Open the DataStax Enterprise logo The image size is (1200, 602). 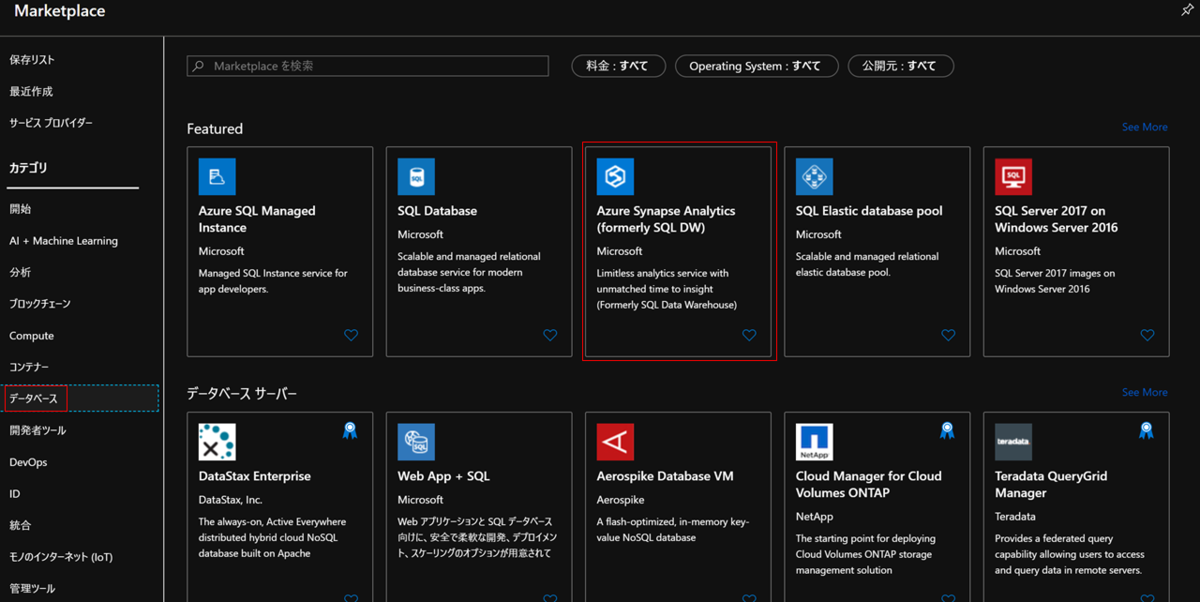[x=217, y=442]
